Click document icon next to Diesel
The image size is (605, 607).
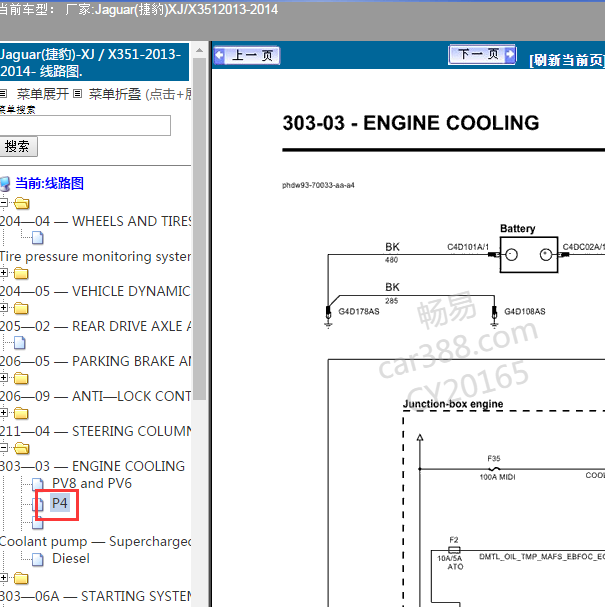pyautogui.click(x=38, y=559)
